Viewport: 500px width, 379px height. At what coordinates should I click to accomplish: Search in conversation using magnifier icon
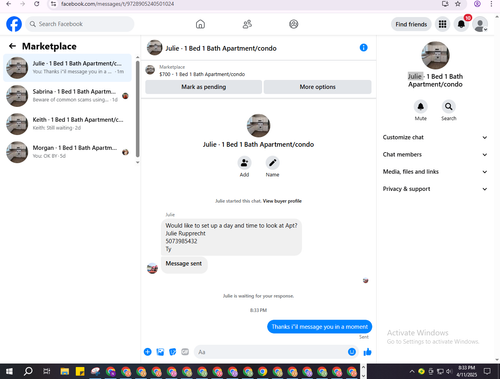coord(449,106)
